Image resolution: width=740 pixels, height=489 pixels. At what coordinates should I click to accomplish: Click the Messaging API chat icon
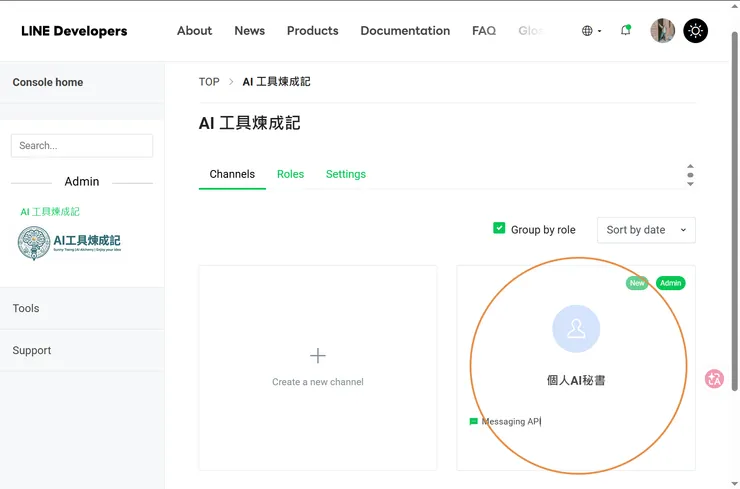point(473,422)
